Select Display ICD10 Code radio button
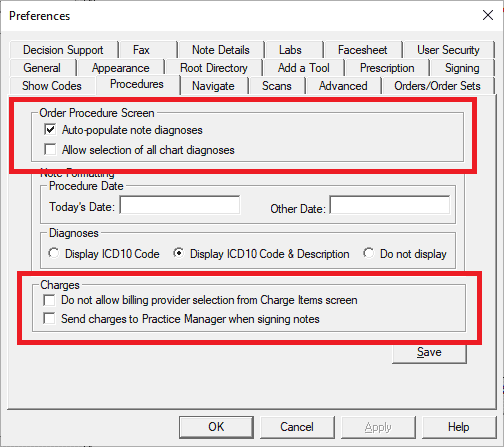504x447 pixels. coord(54,253)
